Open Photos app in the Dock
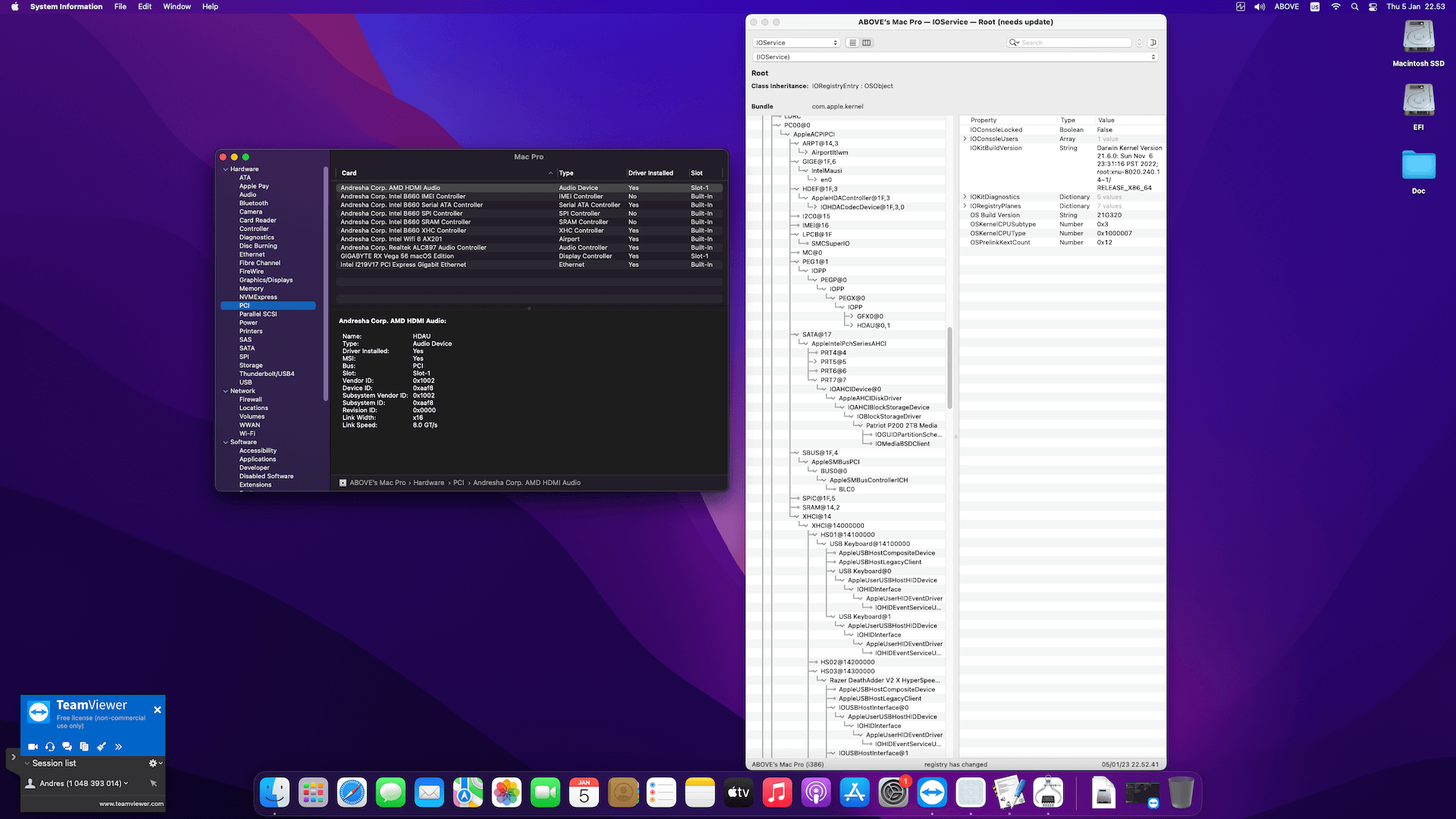Screen dimensions: 1456x819 click(x=507, y=793)
